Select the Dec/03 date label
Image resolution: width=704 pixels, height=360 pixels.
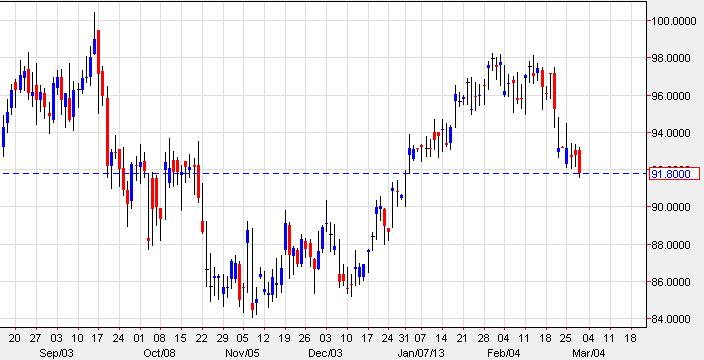point(326,353)
